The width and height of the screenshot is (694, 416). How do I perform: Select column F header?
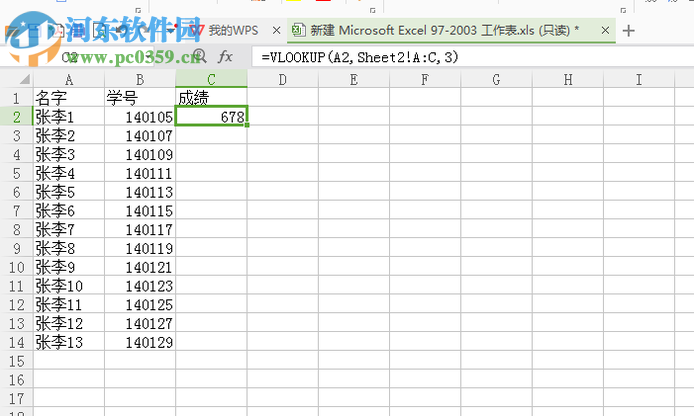[425, 80]
